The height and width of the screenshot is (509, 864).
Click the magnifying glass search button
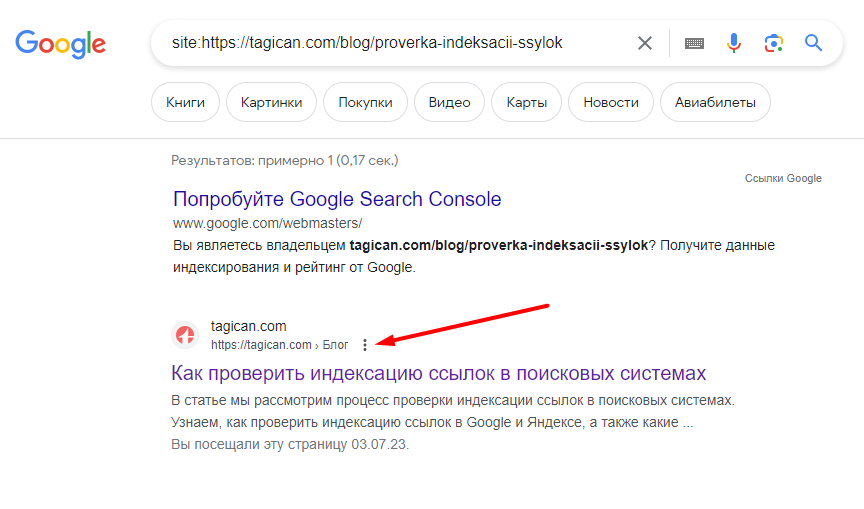[814, 43]
